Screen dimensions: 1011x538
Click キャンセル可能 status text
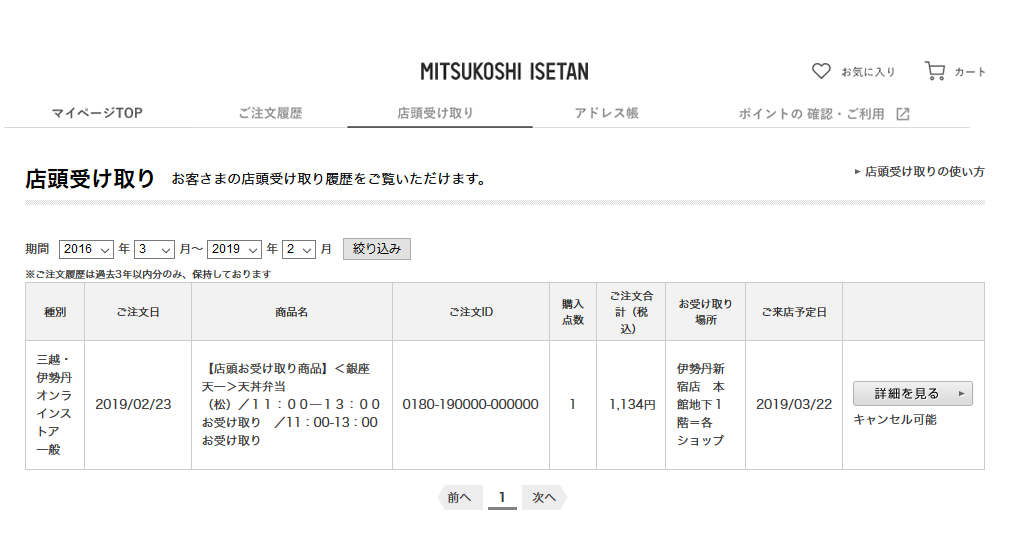pyautogui.click(x=894, y=420)
